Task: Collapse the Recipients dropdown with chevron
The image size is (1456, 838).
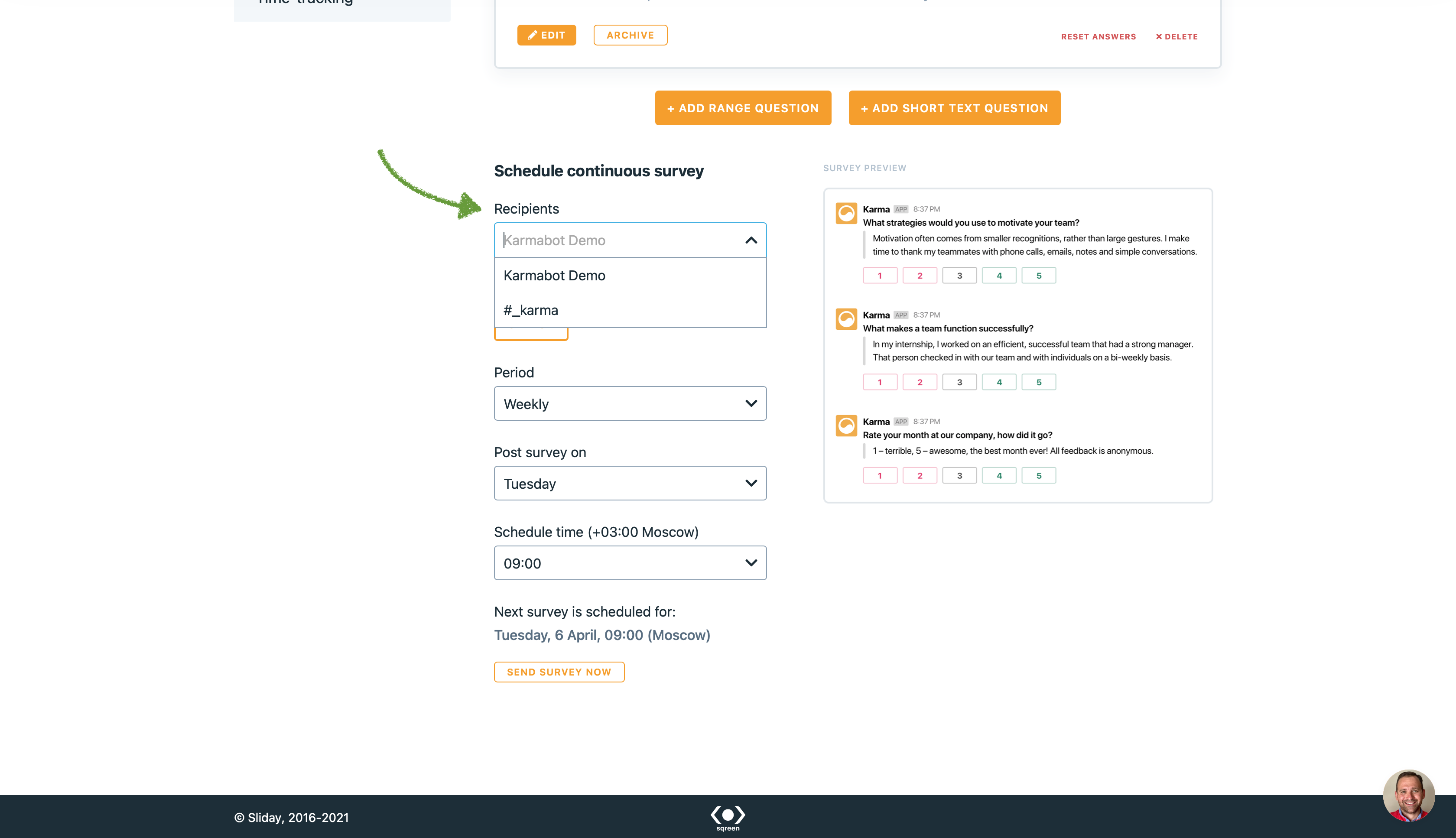Action: click(x=751, y=240)
